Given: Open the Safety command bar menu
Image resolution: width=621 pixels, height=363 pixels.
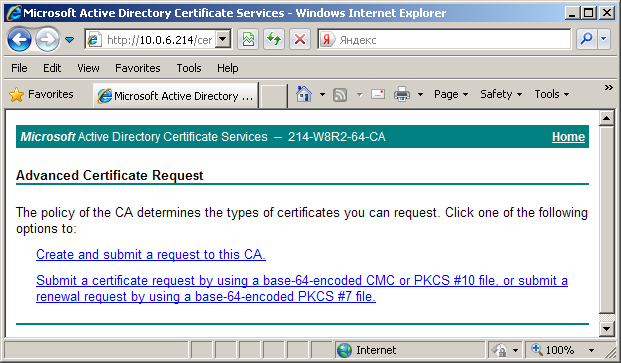Looking at the screenshot, I should 501,94.
